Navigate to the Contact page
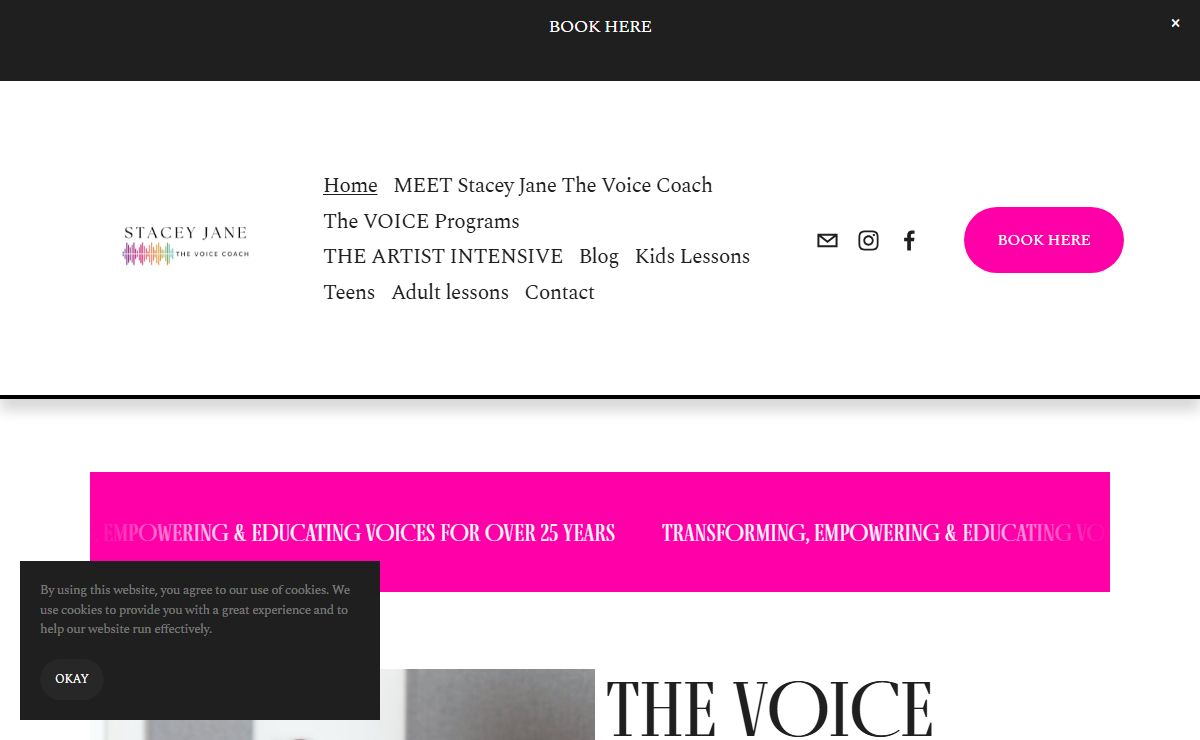 pos(560,292)
